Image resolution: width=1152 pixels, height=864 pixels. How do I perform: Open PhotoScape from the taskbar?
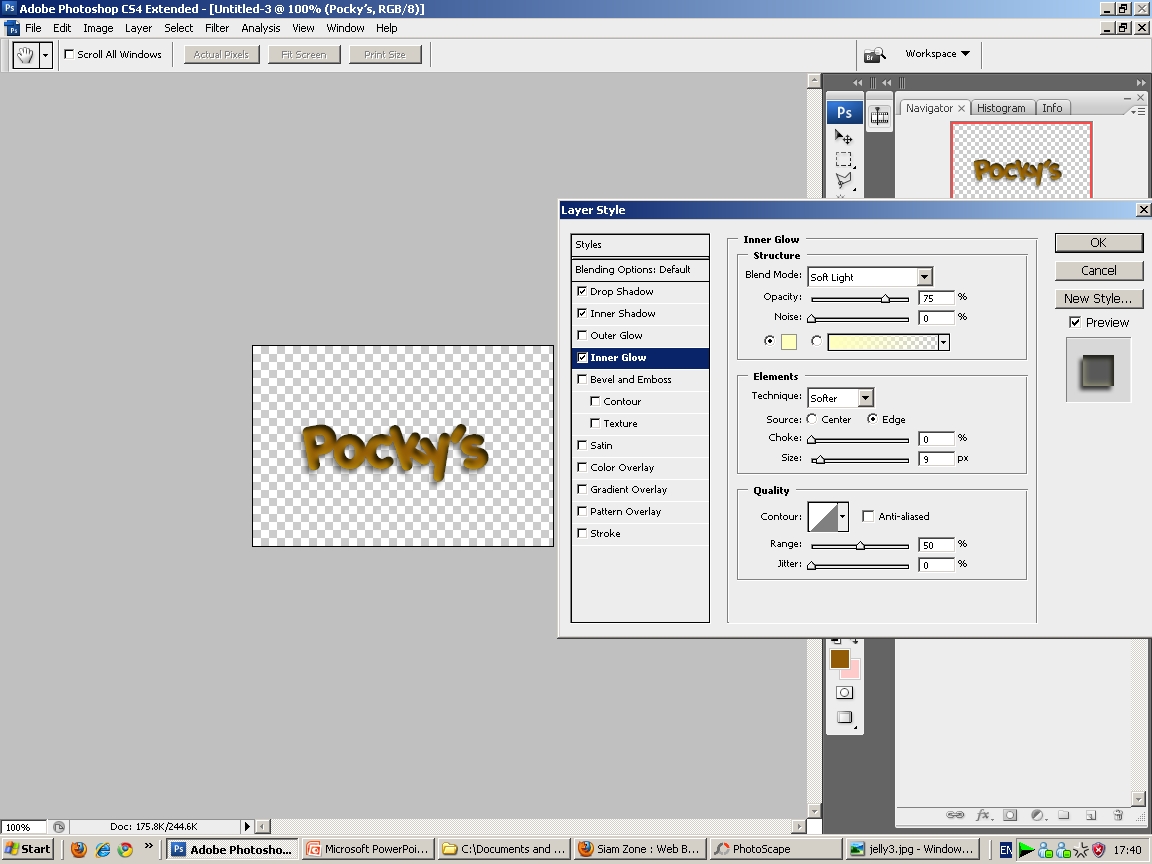[x=776, y=849]
